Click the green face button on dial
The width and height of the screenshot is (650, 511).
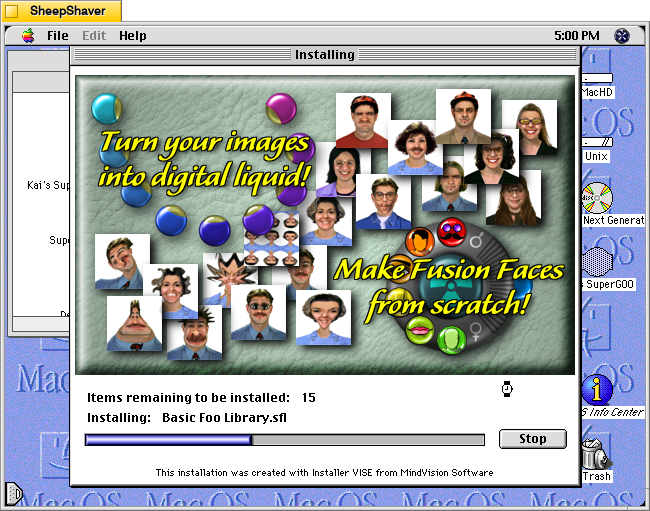pos(451,340)
